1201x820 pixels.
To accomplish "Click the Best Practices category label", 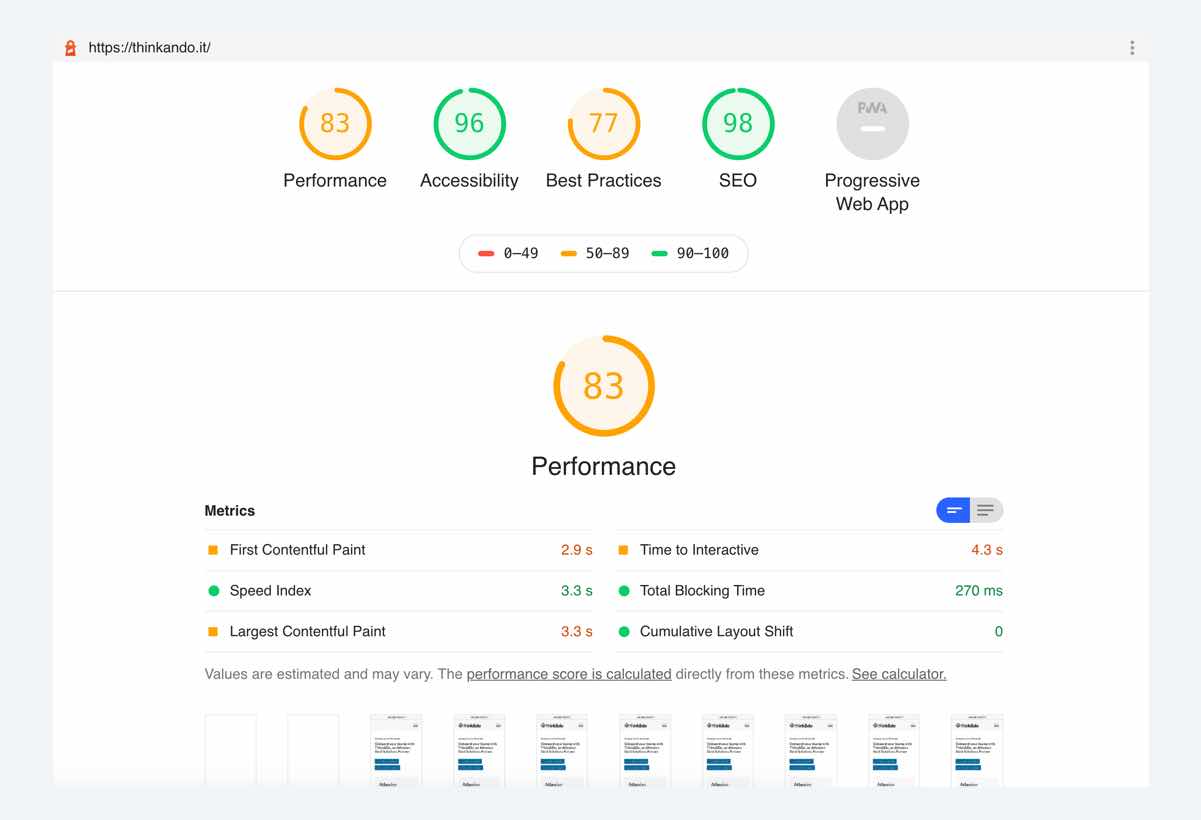I will tap(603, 181).
